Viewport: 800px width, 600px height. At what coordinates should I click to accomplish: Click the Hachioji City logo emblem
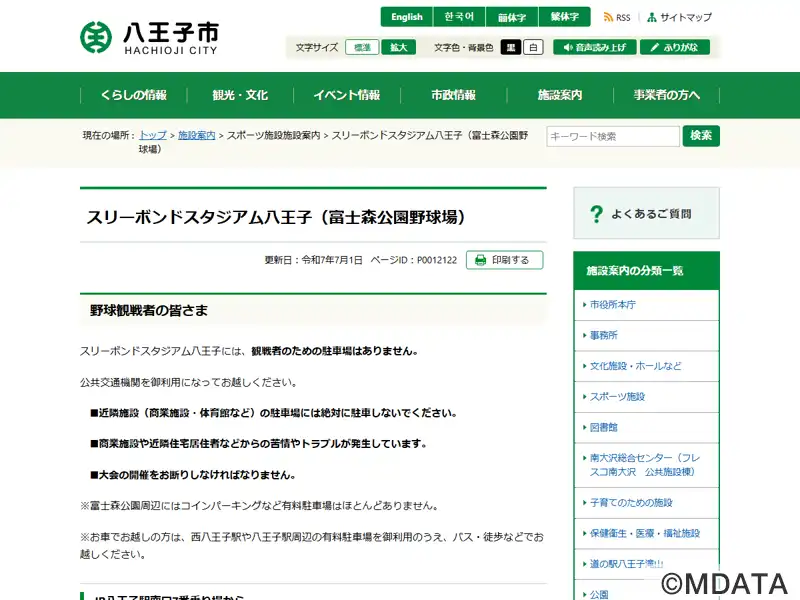96,37
